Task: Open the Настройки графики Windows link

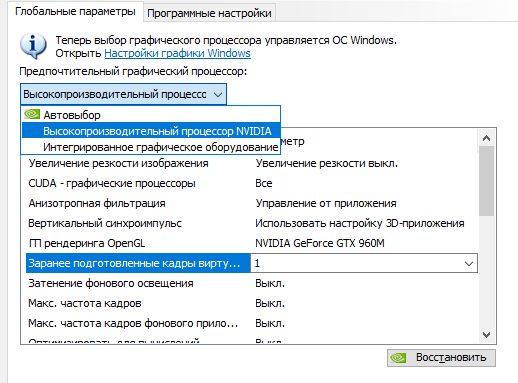Action: click(178, 53)
